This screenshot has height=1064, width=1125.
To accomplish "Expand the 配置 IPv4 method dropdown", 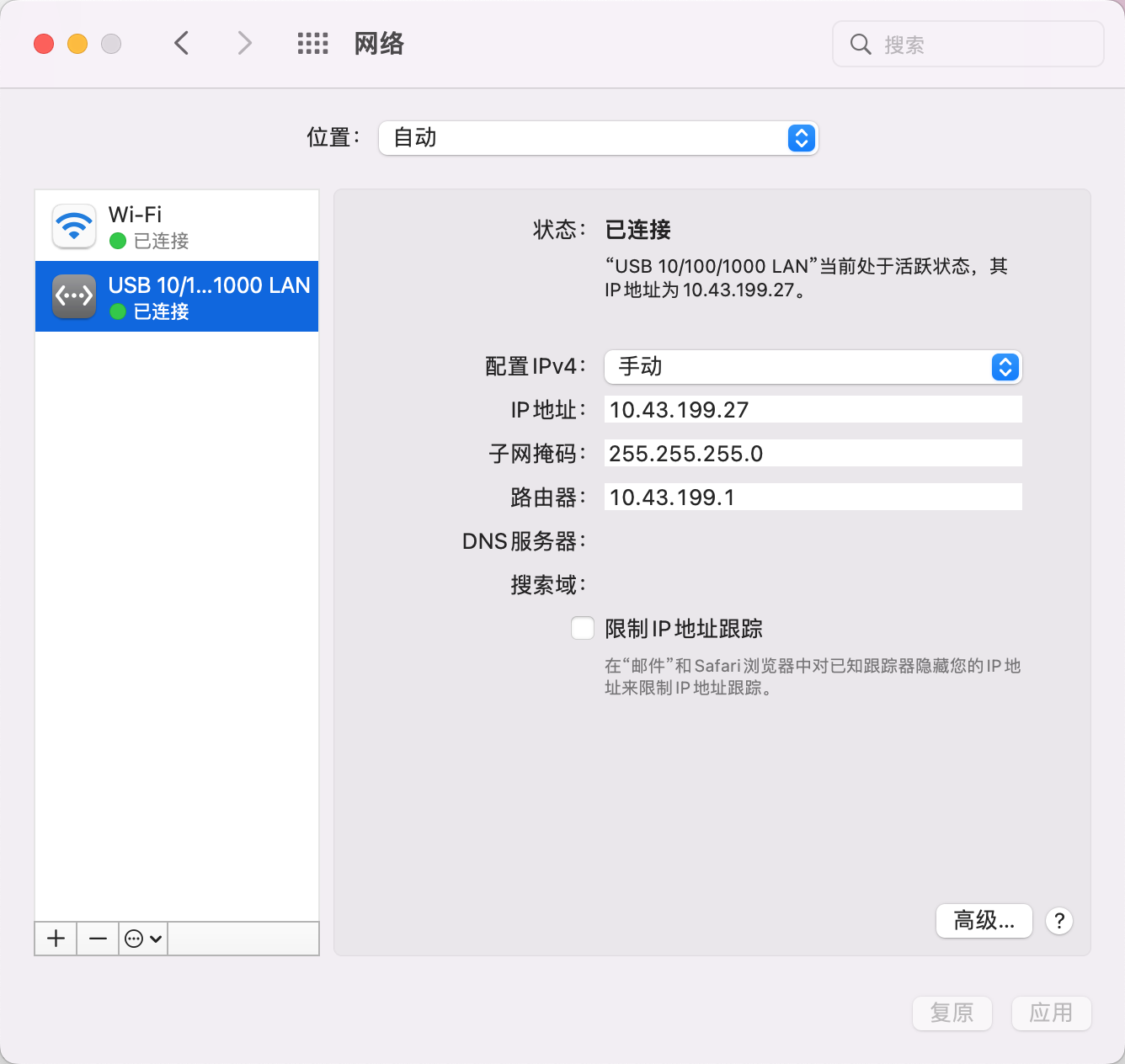I will coord(813,367).
